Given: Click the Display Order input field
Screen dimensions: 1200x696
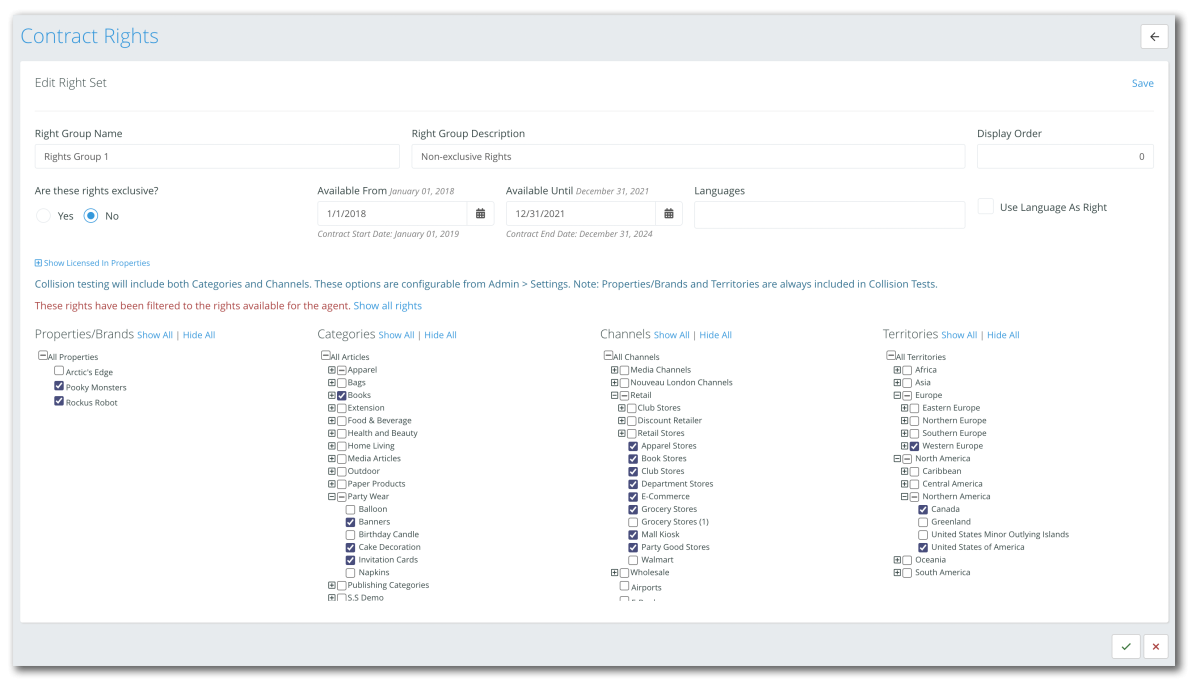Looking at the screenshot, I should 1064,156.
